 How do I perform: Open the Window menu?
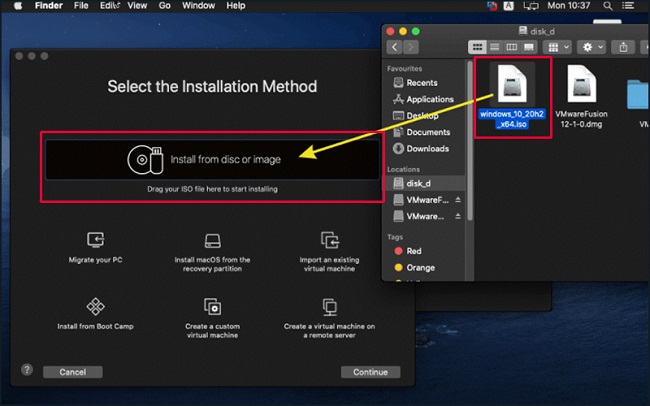click(x=201, y=6)
